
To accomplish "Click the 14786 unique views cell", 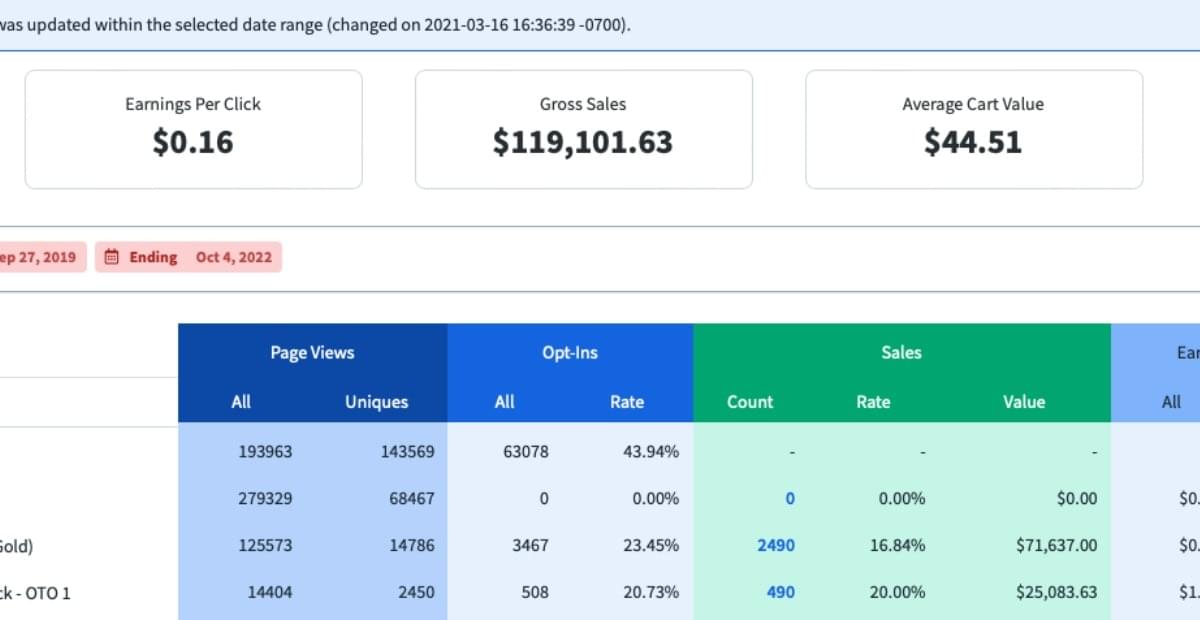I will (x=412, y=546).
